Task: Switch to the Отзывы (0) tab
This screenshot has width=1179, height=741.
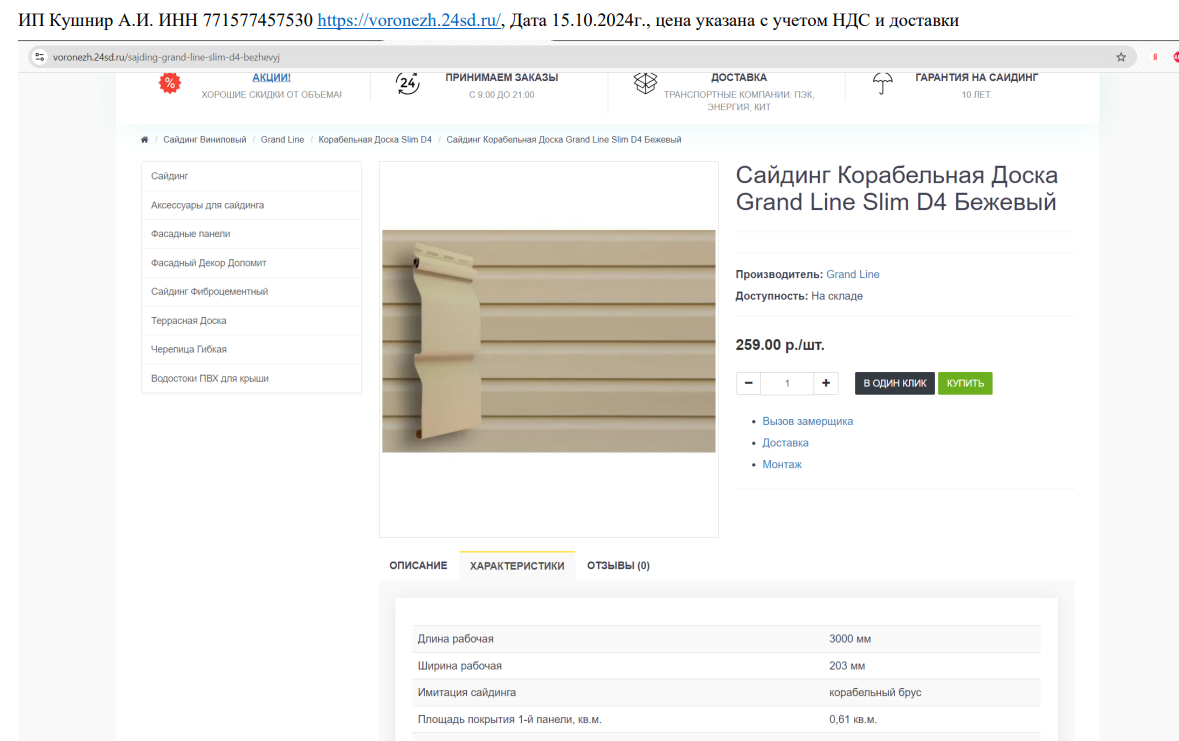Action: tap(618, 566)
